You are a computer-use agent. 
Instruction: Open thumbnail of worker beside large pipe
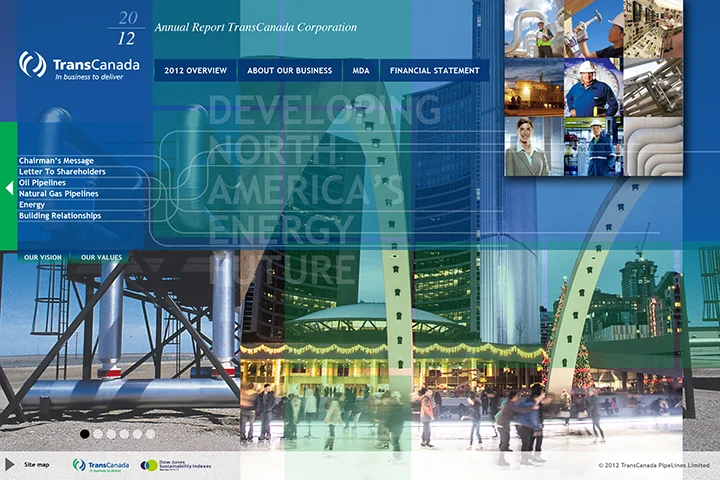(534, 28)
